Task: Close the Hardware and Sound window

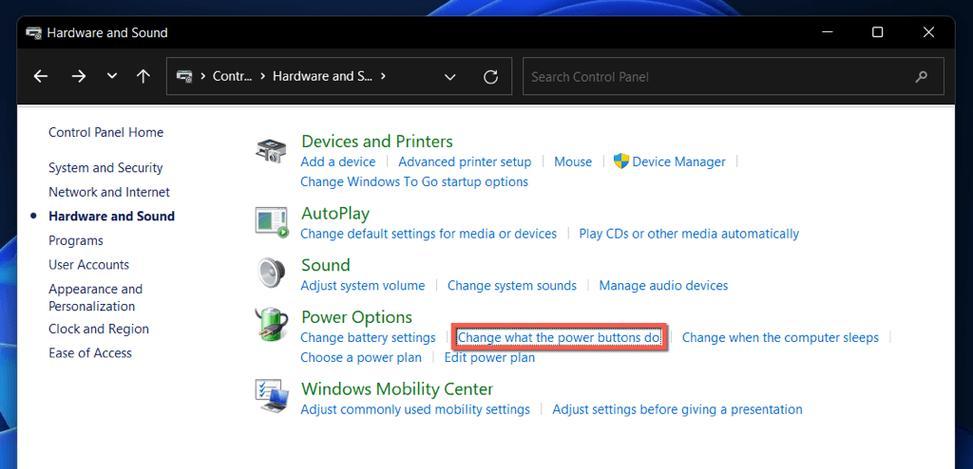Action: 928,32
